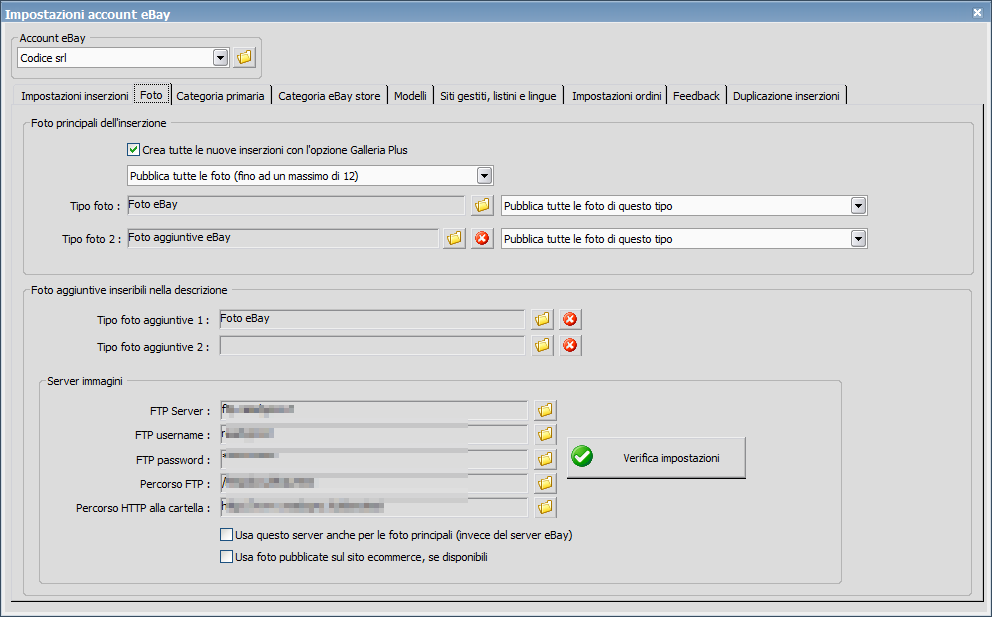Enable Usa questo server anche per foto principali
The image size is (992, 617).
pos(226,535)
